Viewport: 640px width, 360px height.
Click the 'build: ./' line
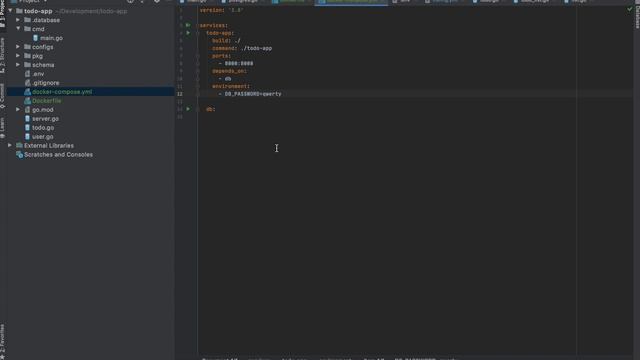[226, 41]
